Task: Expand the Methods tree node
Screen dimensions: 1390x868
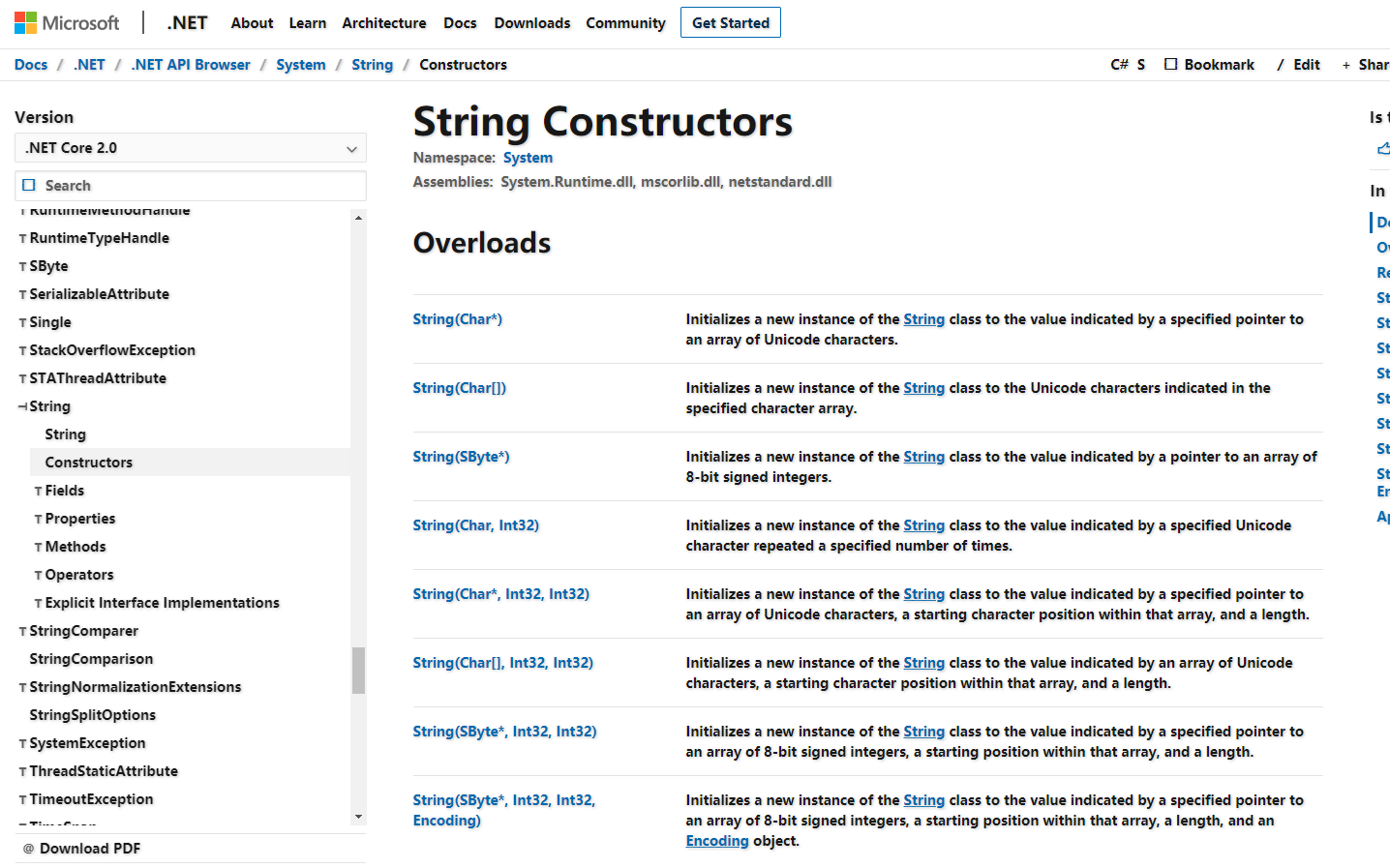Action: coord(39,548)
